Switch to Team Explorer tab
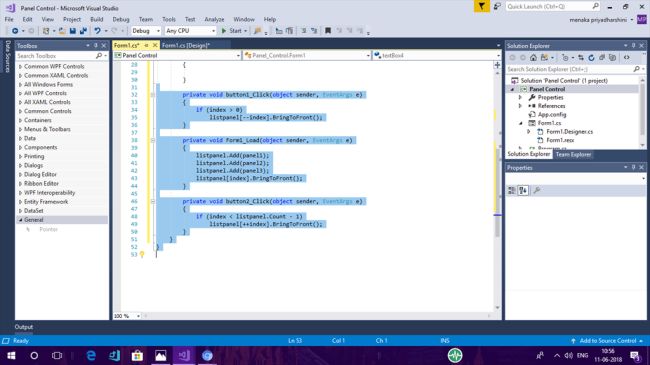The width and height of the screenshot is (650, 365). pos(573,154)
